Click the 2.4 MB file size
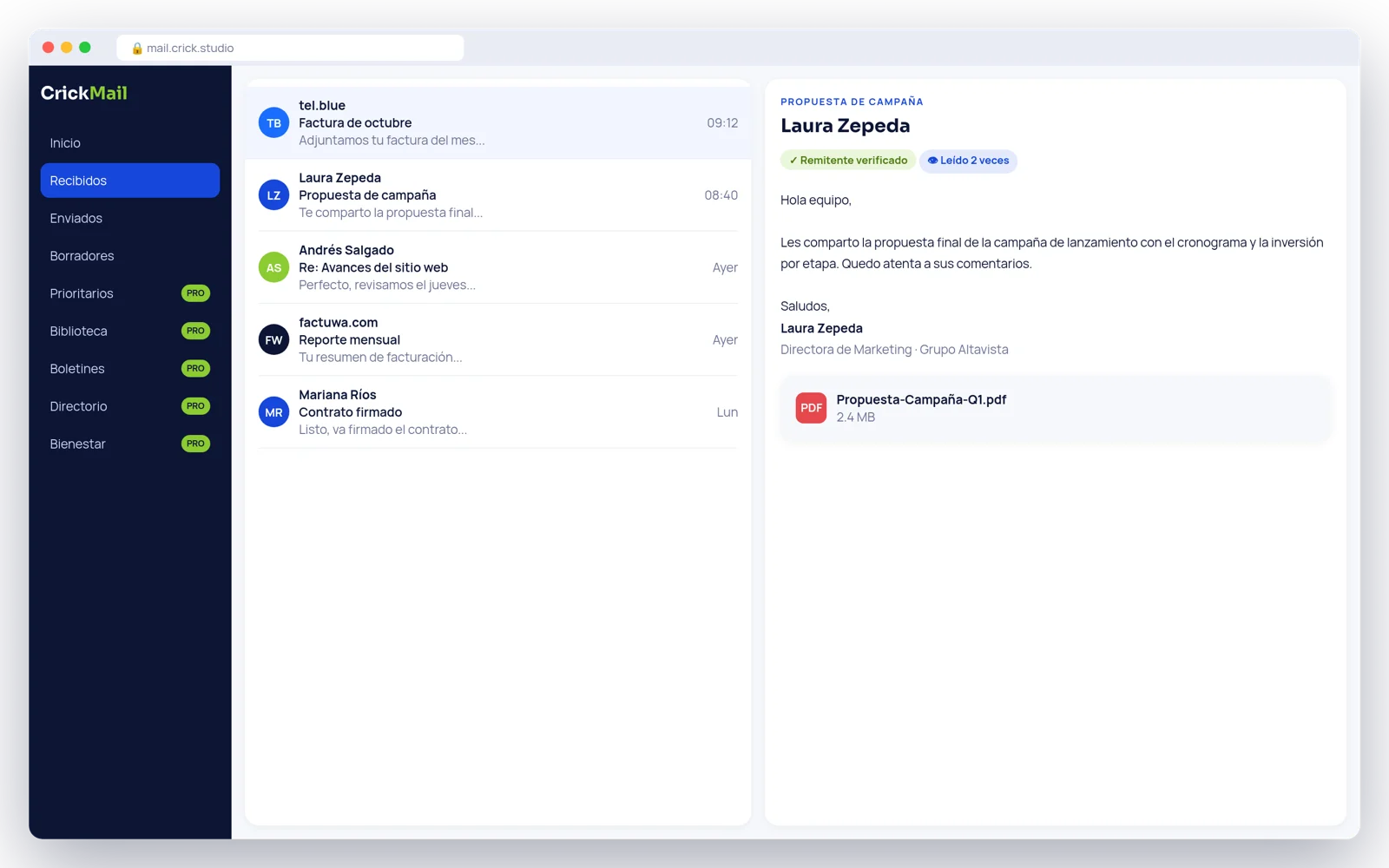1389x868 pixels. (856, 418)
